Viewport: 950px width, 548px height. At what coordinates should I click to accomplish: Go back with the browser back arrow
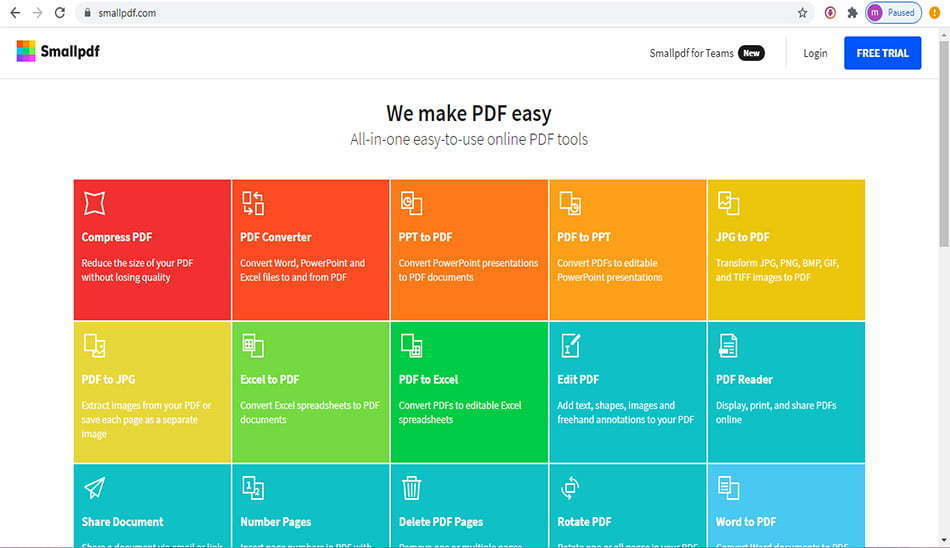[x=15, y=13]
